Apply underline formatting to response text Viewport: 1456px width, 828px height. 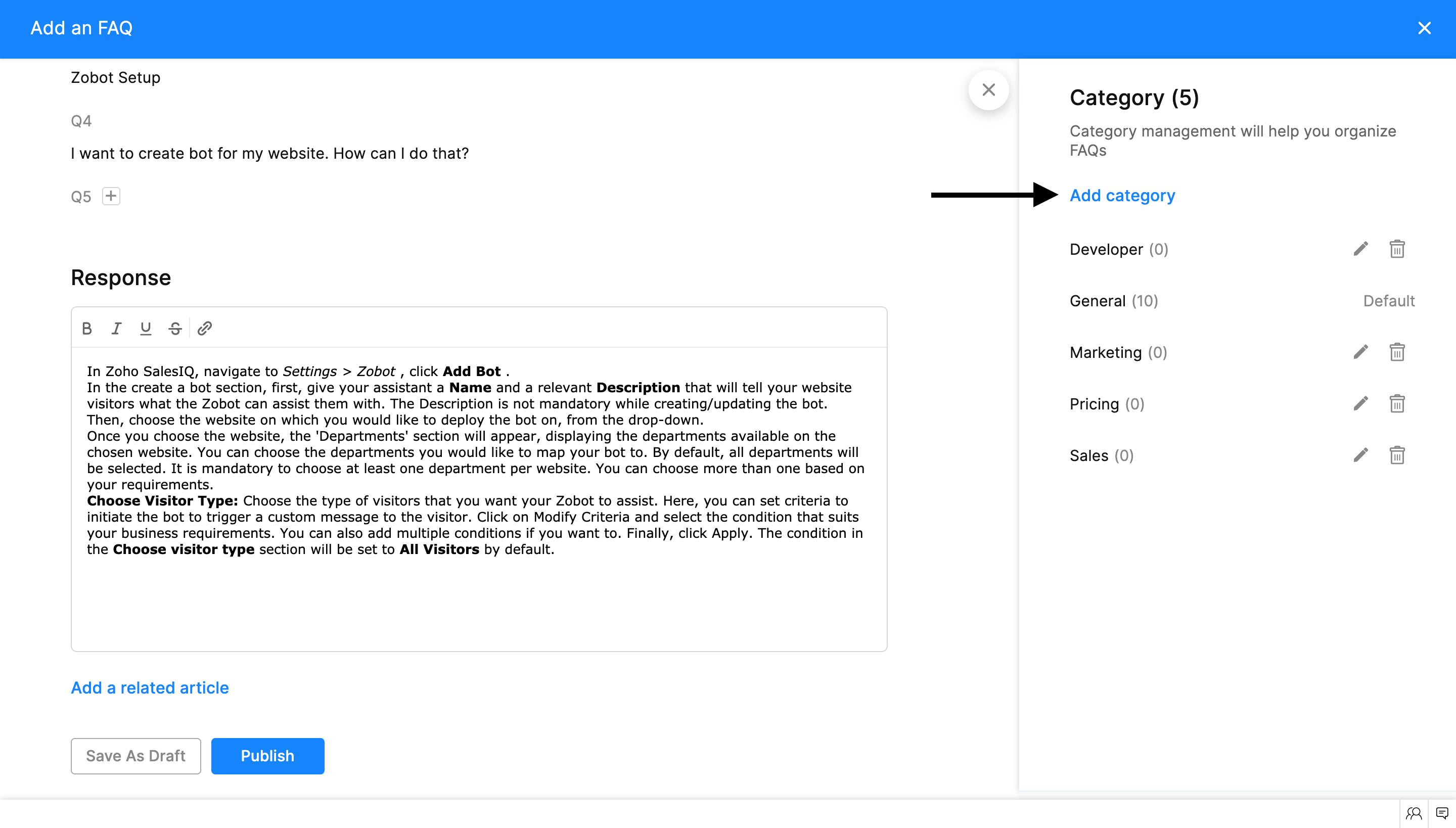[x=146, y=328]
